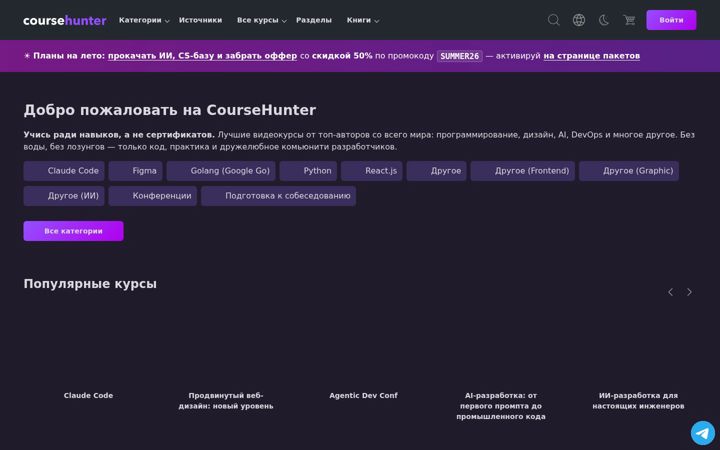Image resolution: width=720 pixels, height=450 pixels.
Task: Select Подготовка к собеседованию tag
Action: click(278, 196)
